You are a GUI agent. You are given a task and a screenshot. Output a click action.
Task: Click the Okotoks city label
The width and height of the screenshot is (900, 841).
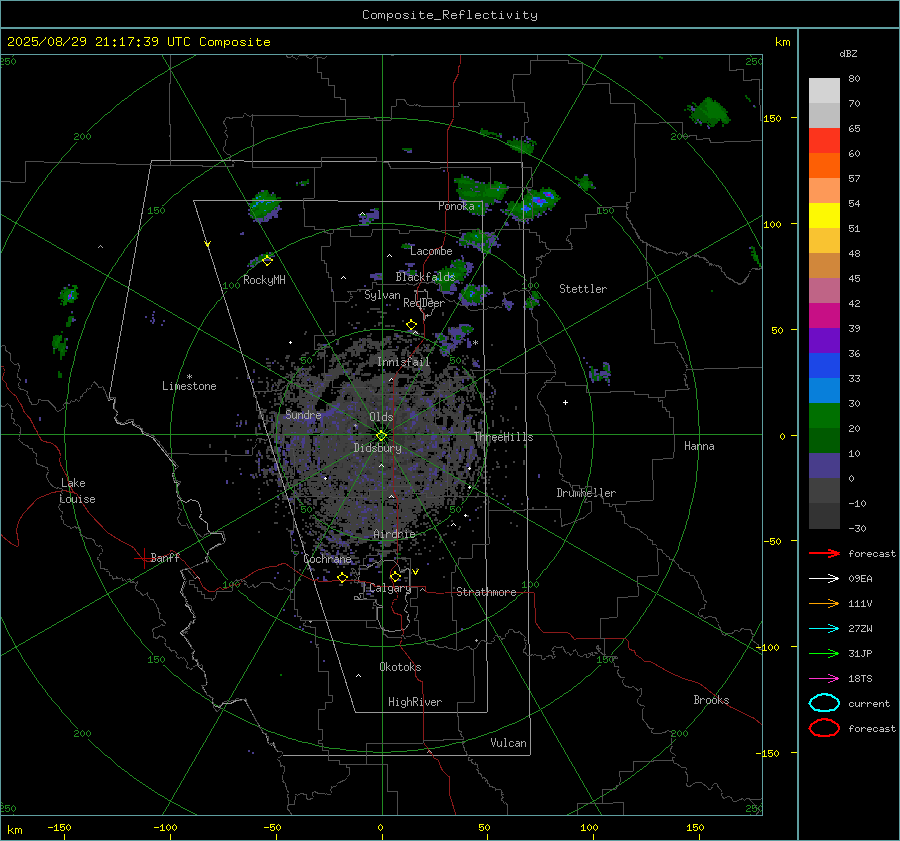(x=400, y=667)
